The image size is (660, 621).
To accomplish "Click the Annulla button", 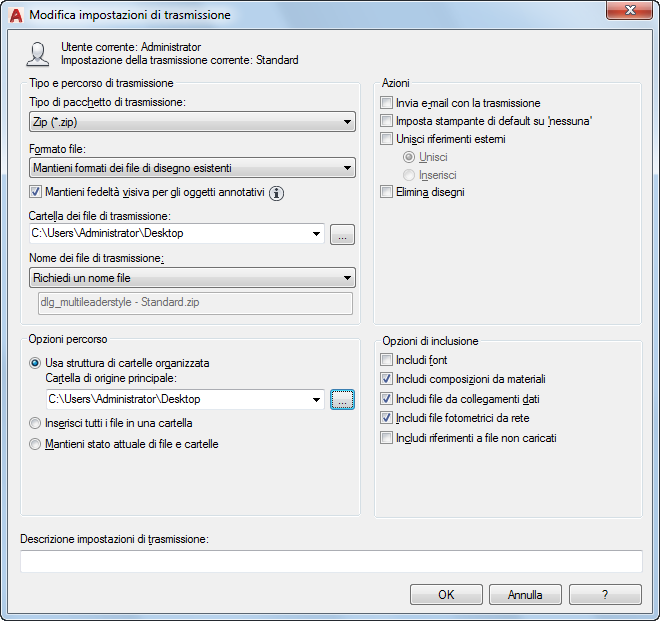I will (525, 594).
